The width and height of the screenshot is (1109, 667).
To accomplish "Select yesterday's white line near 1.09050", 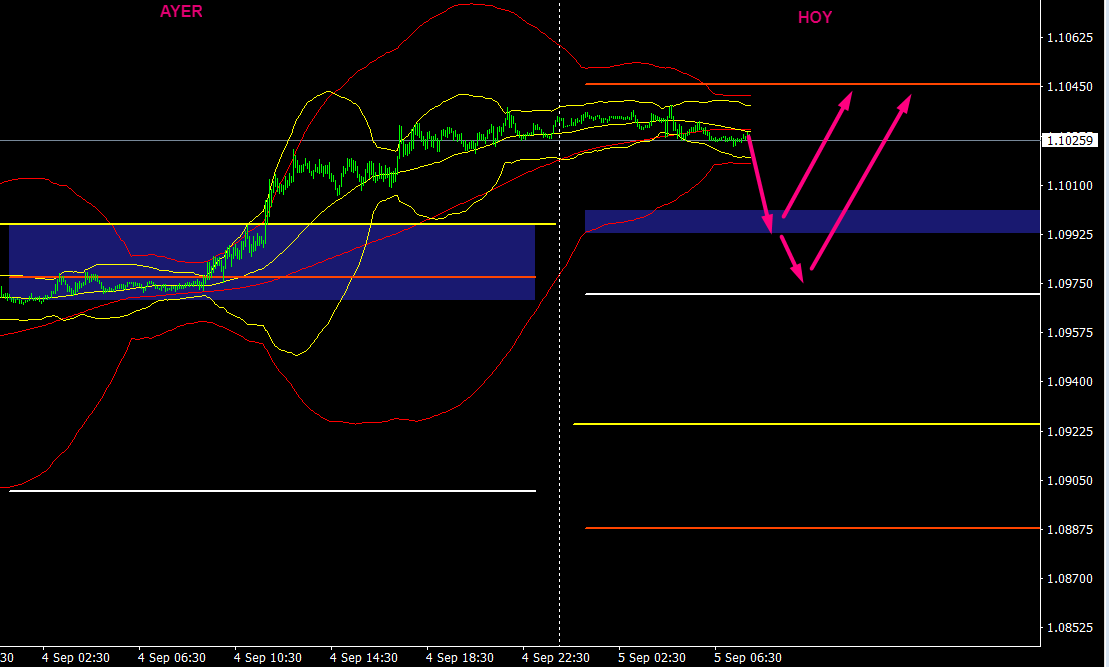I will click(270, 491).
